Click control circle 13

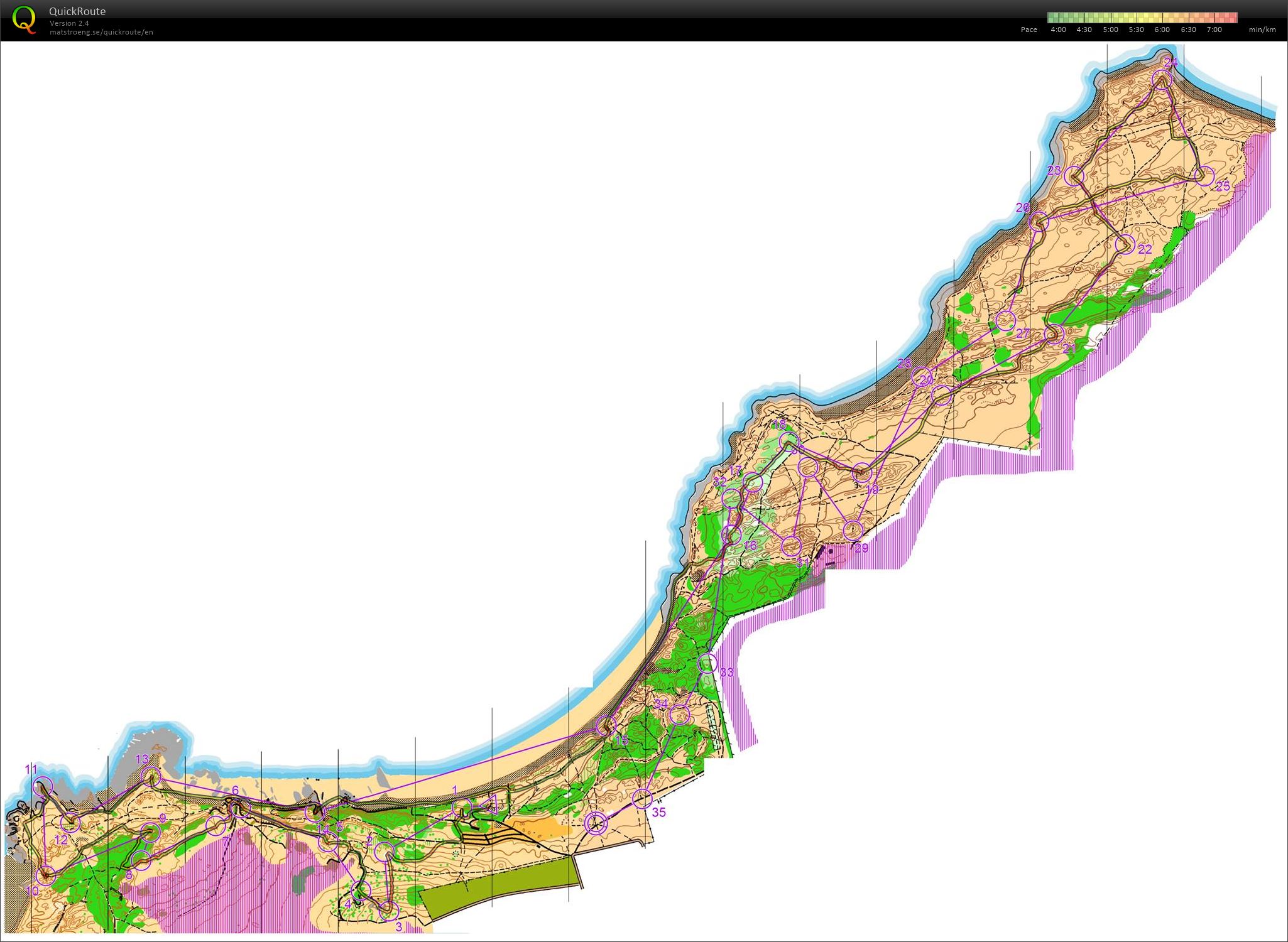[151, 777]
